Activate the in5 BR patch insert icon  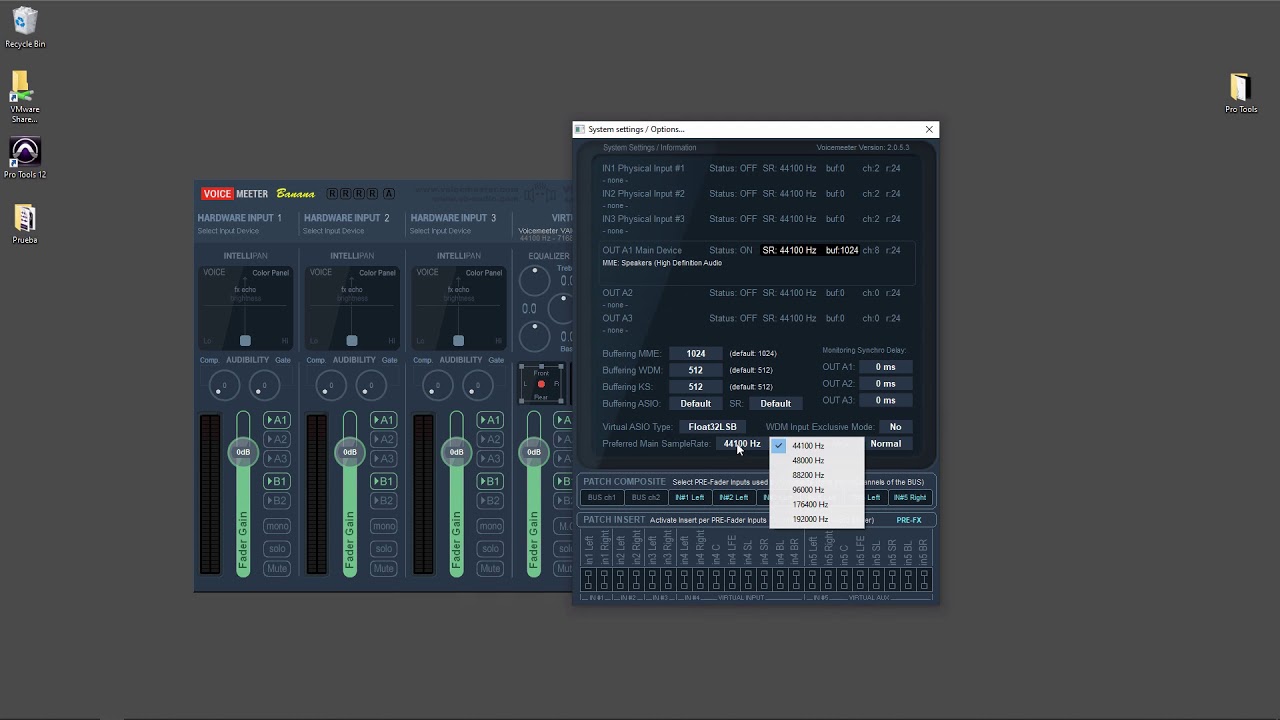point(924,579)
